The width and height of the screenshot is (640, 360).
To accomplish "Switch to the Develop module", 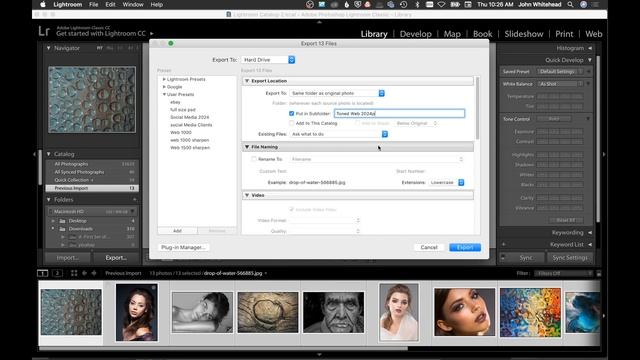I will click(x=416, y=34).
